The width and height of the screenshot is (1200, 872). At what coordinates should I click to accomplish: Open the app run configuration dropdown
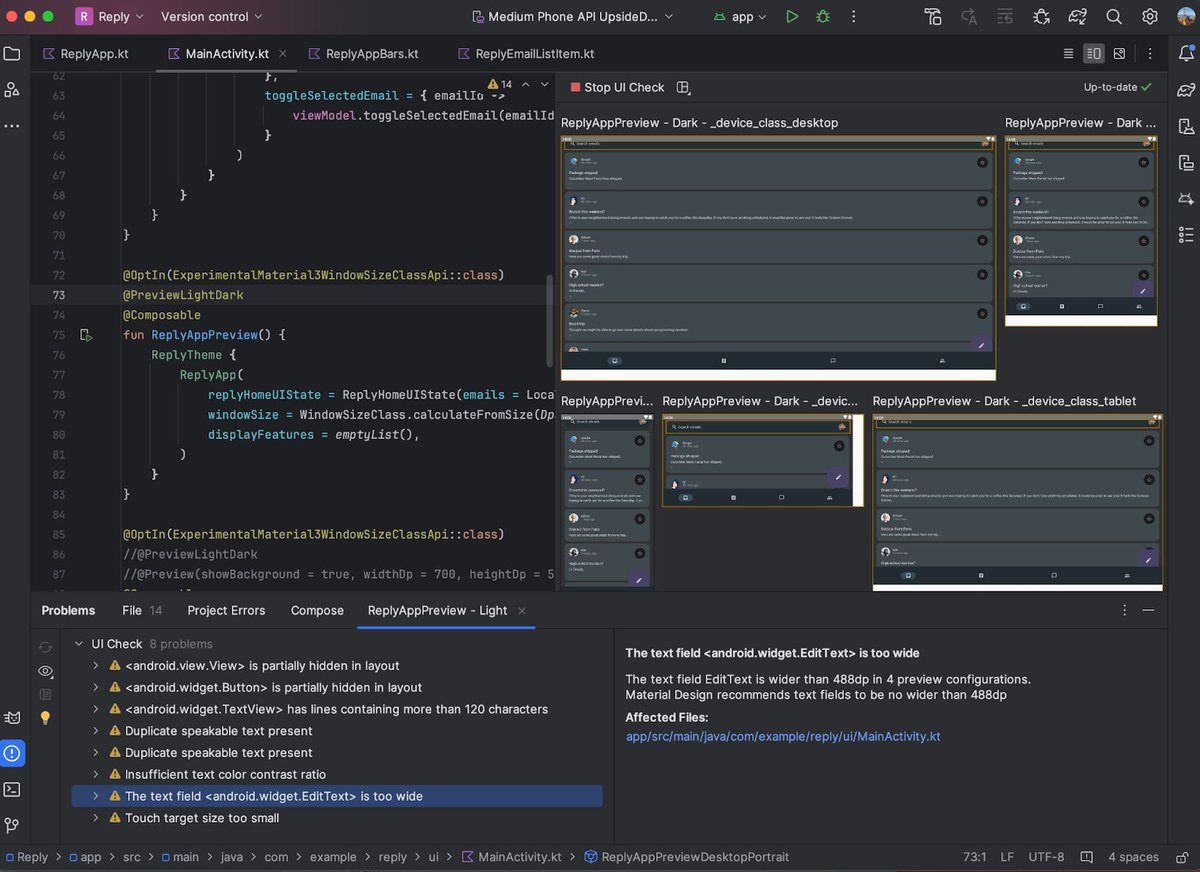tap(741, 17)
